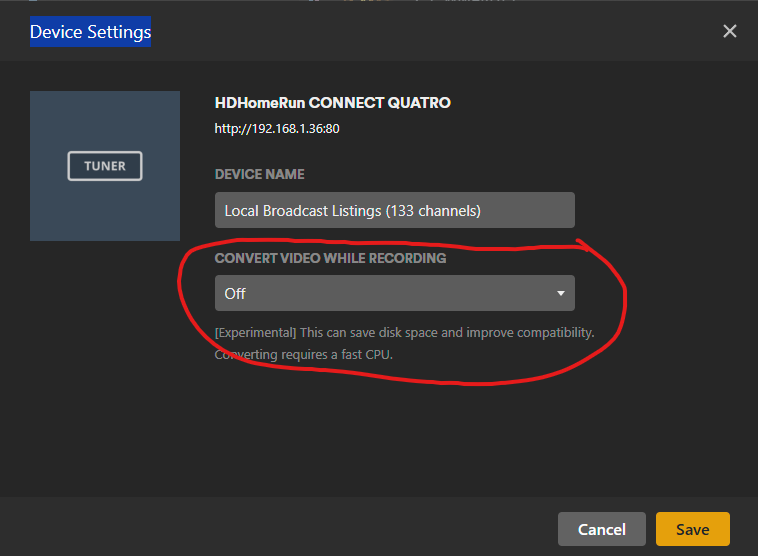Cancel the device settings changes
Viewport: 758px width, 556px height.
[601, 529]
